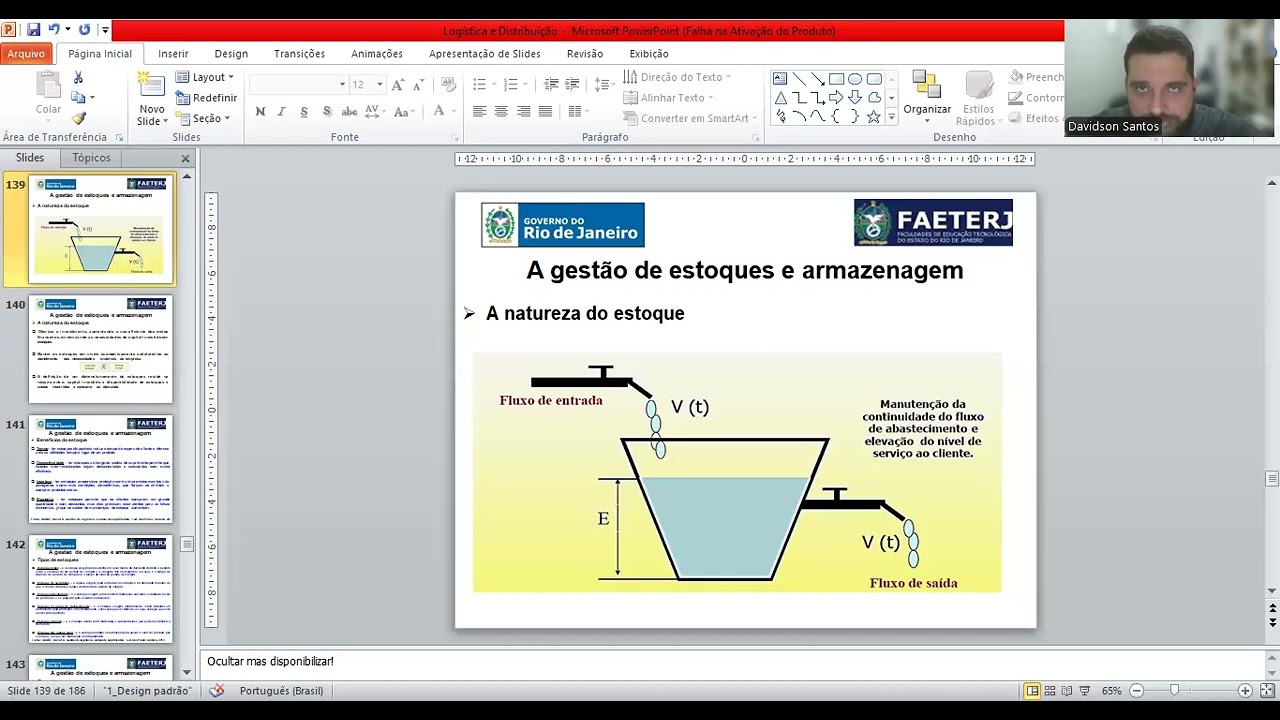Toggle Normal view button in status bar
Viewport: 1280px width, 720px height.
pos(1032,691)
